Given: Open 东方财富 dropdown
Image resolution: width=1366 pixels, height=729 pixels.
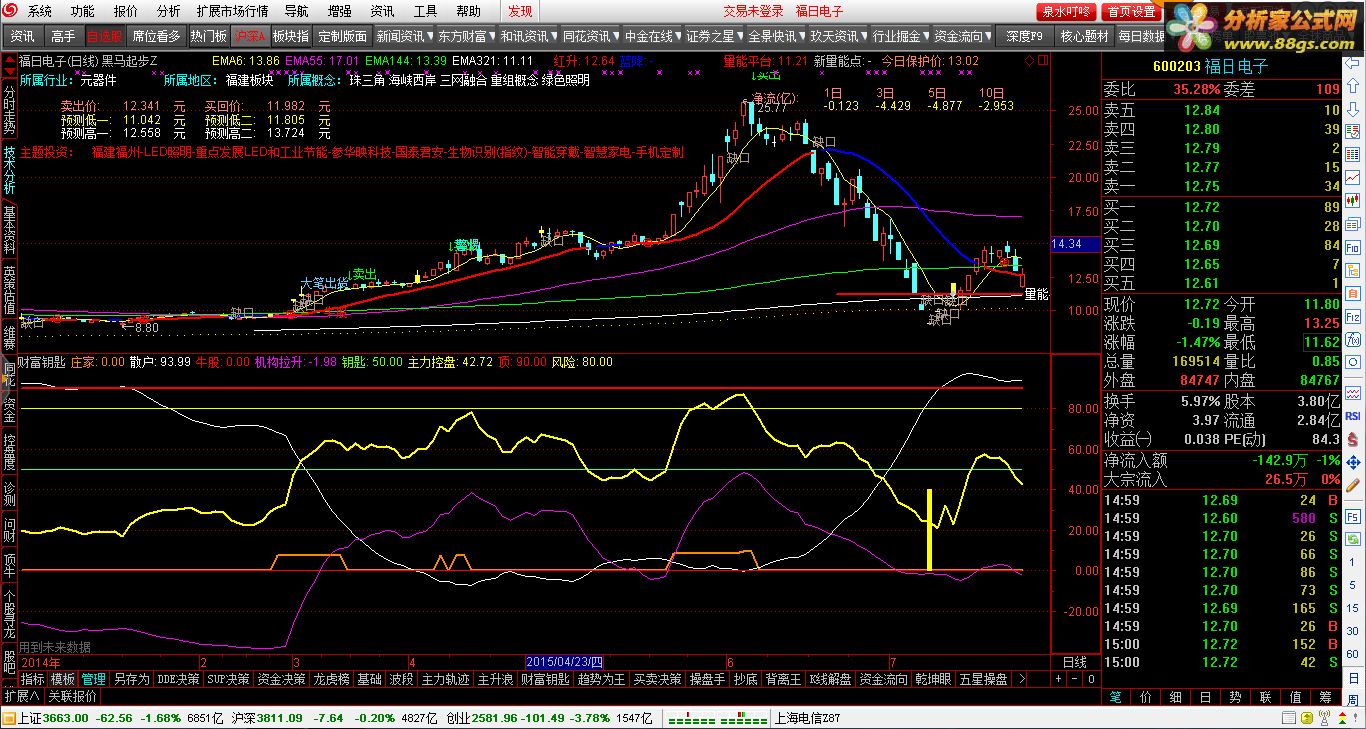Looking at the screenshot, I should pyautogui.click(x=466, y=36).
